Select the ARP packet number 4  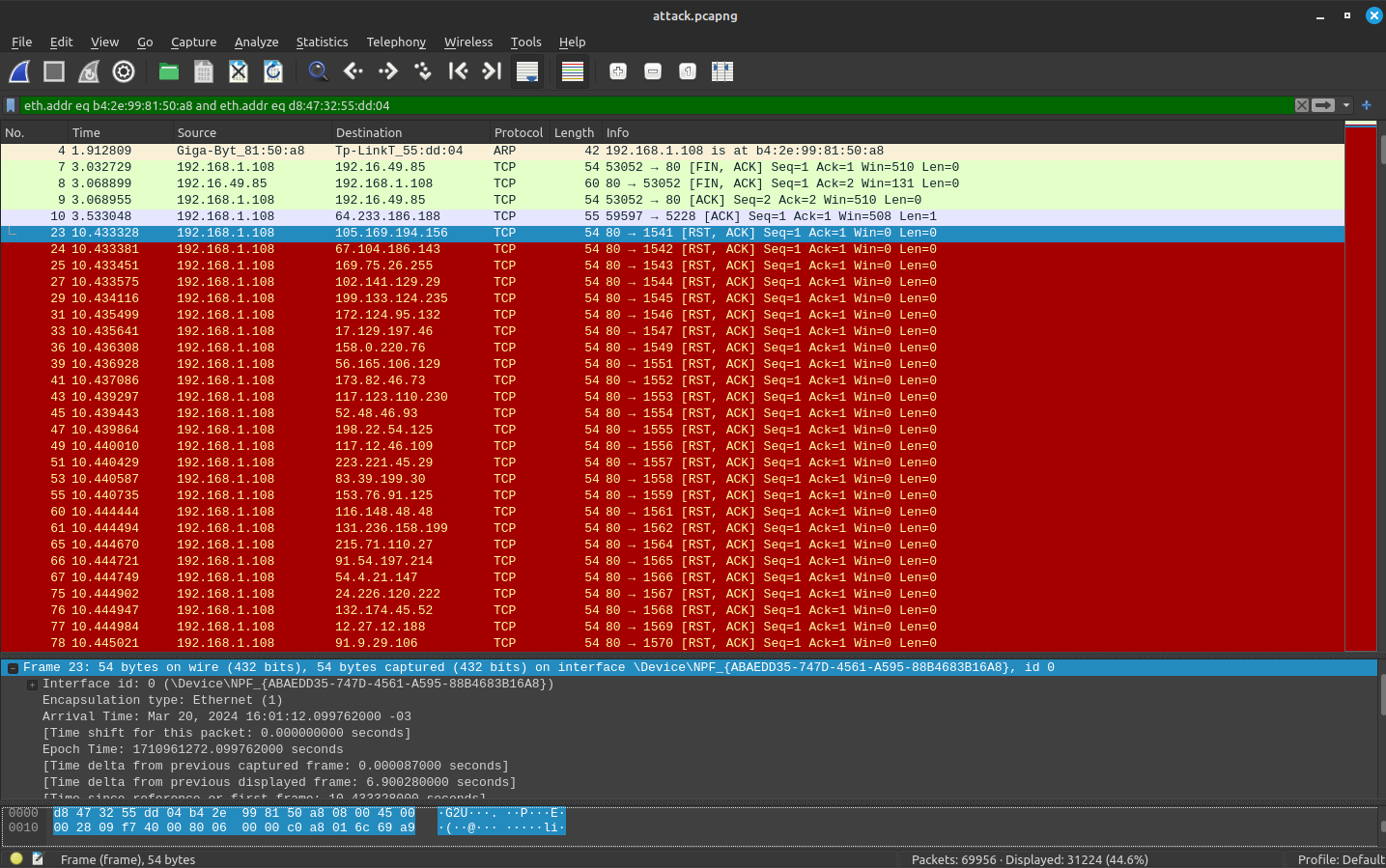[x=672, y=151]
